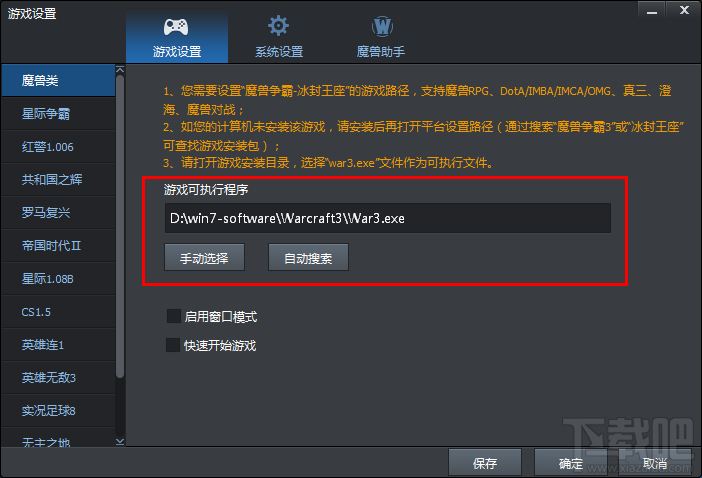Select 魔兽类 in the game list
The image size is (702, 478).
(58, 80)
